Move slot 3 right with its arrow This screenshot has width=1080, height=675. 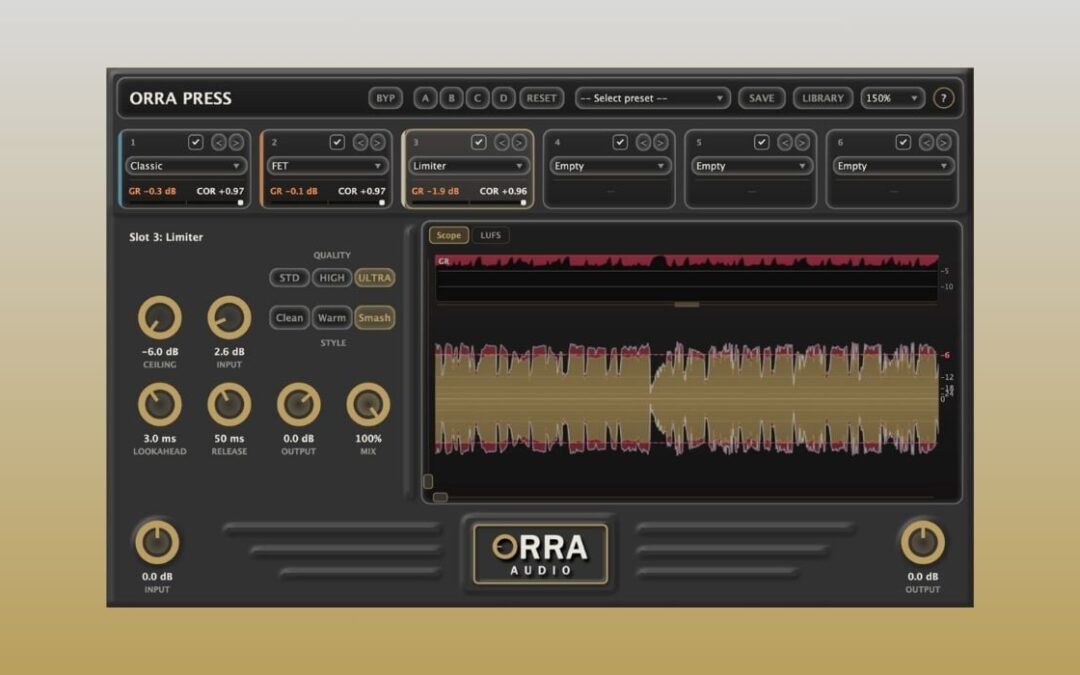tap(519, 142)
